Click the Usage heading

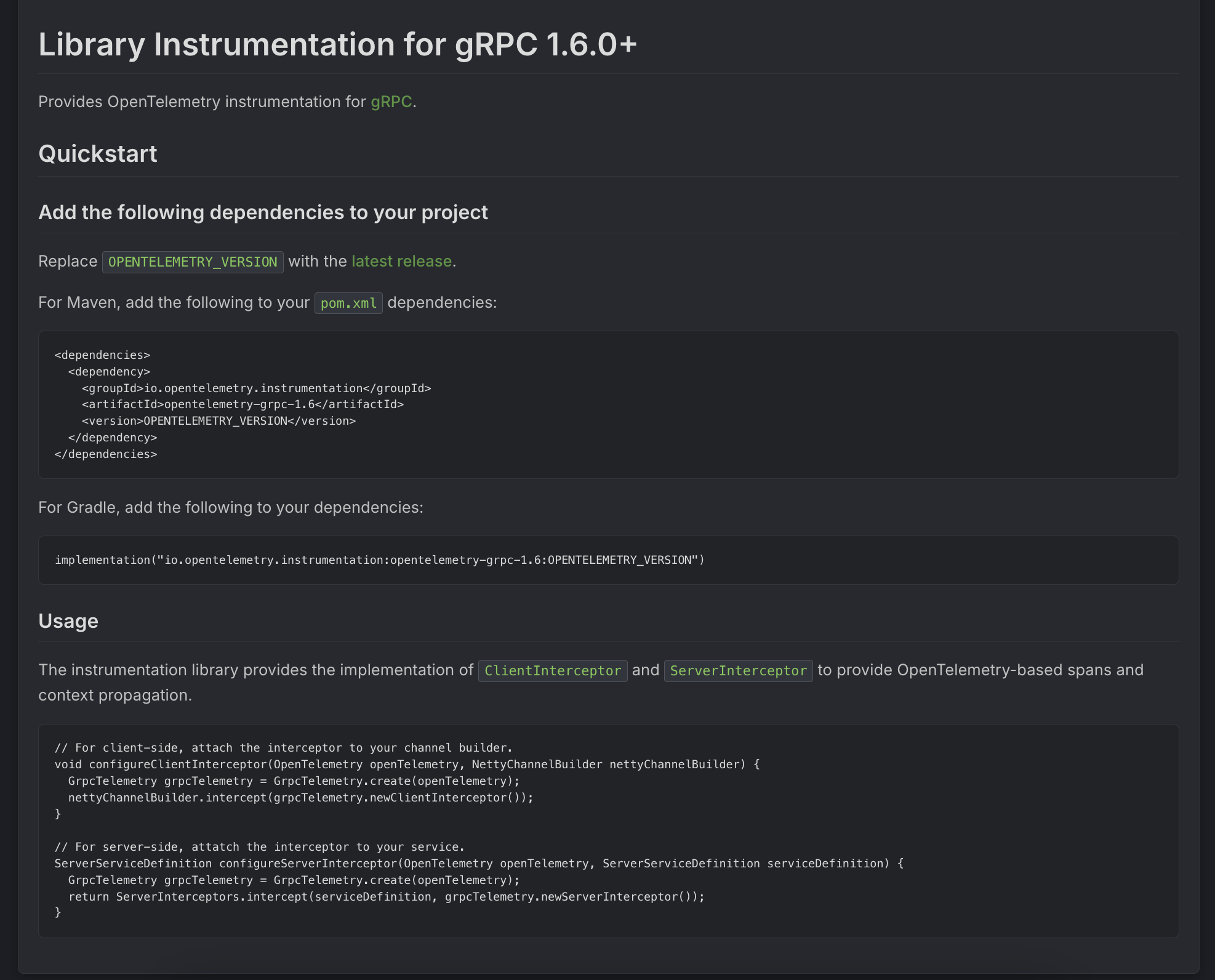tap(68, 621)
